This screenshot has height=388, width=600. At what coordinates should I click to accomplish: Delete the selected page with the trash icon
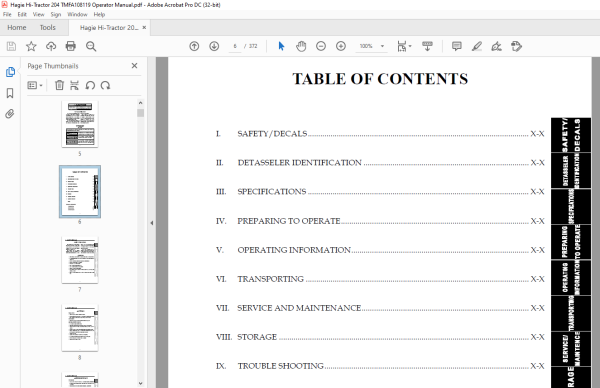click(59, 85)
